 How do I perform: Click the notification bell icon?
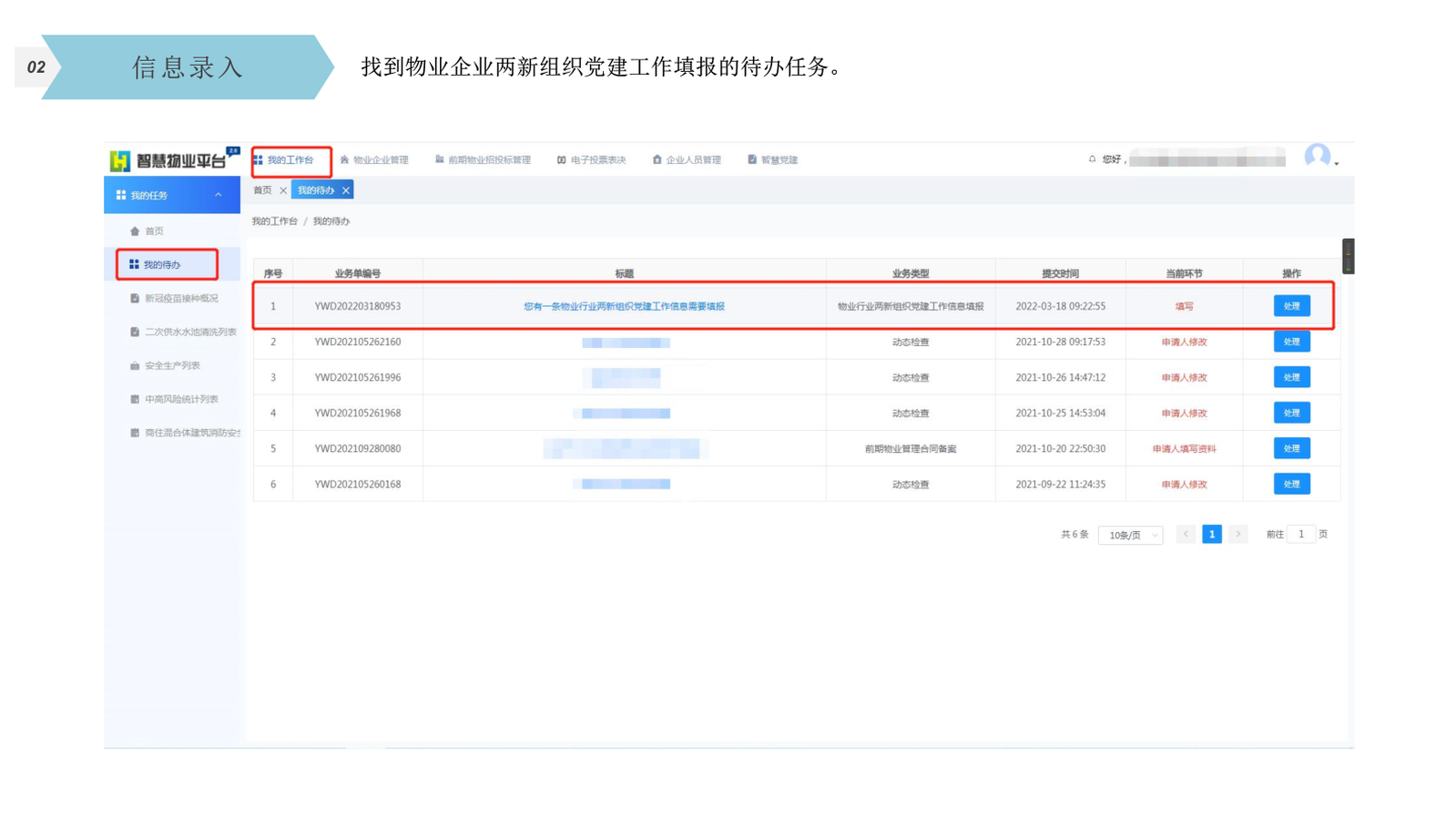pyautogui.click(x=1092, y=159)
